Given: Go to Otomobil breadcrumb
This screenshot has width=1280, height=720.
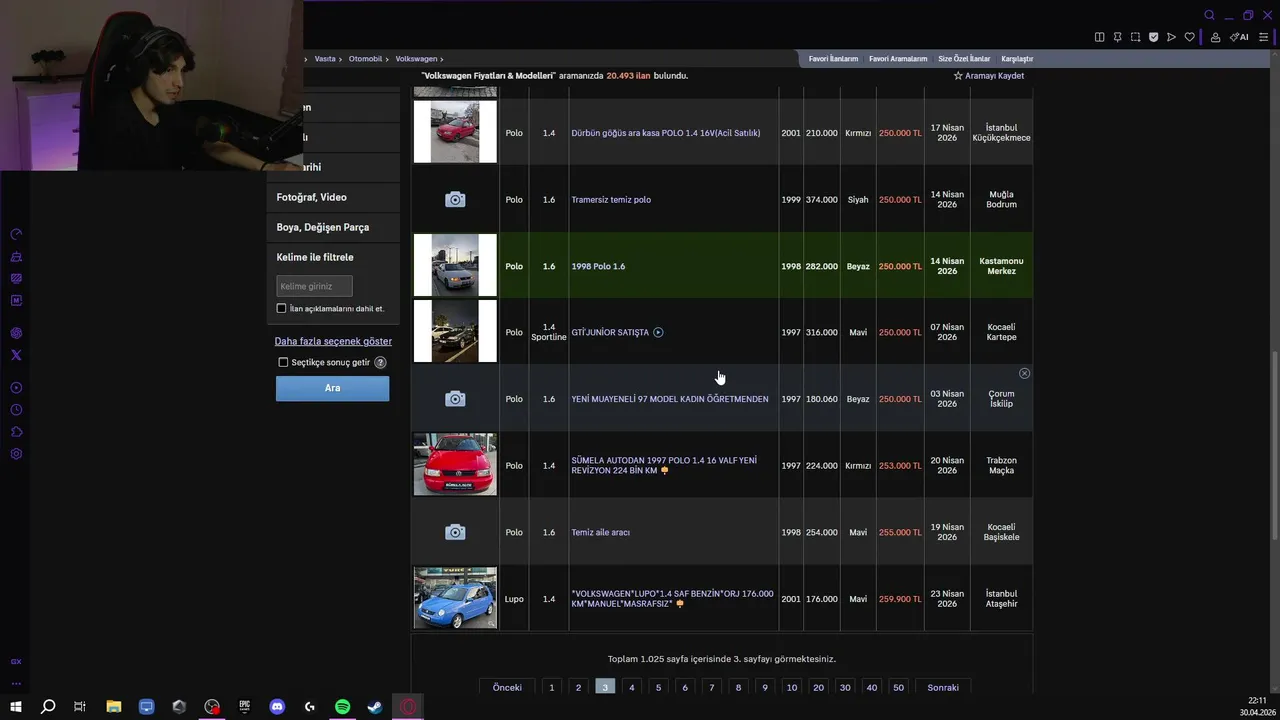Looking at the screenshot, I should (365, 59).
